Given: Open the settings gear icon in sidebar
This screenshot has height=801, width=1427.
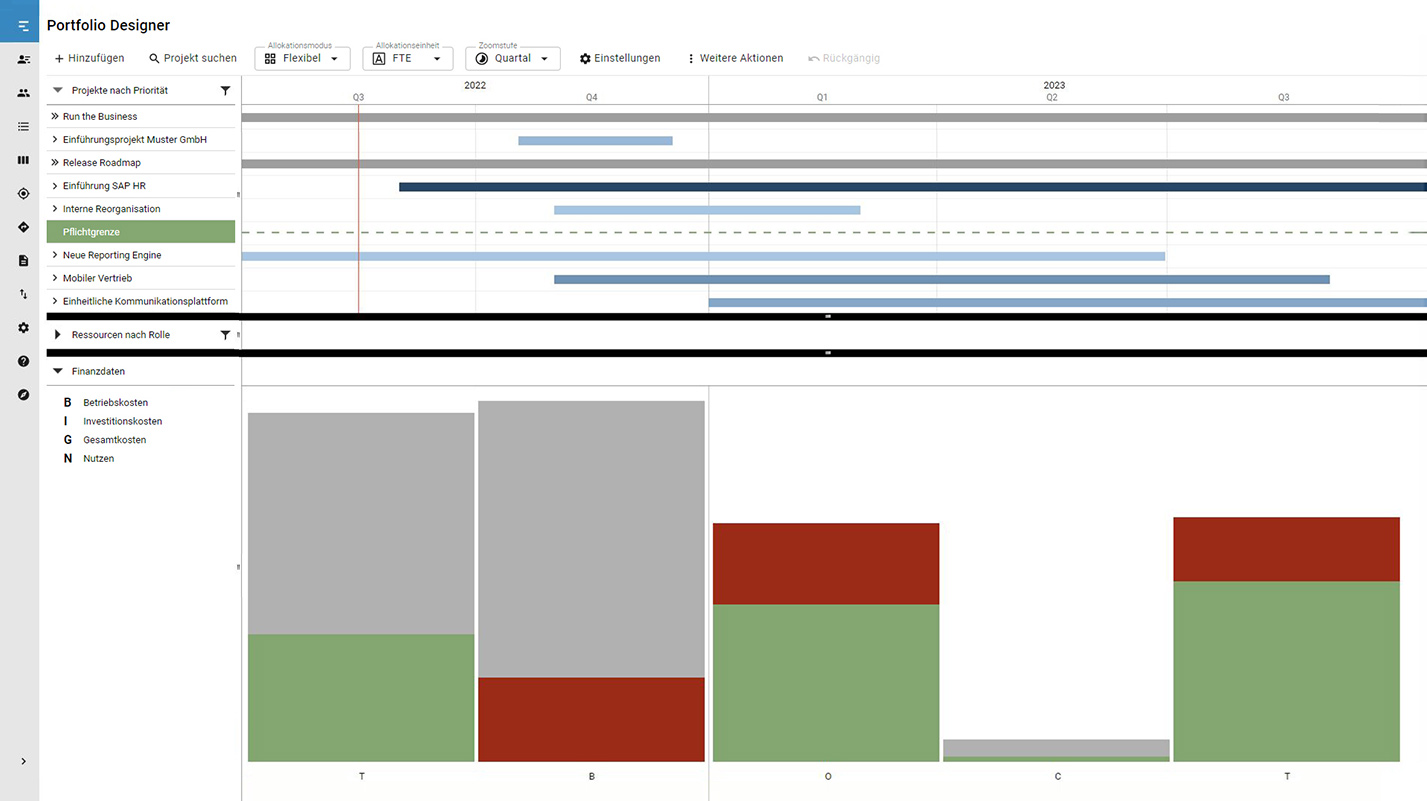Looking at the screenshot, I should coord(23,328).
